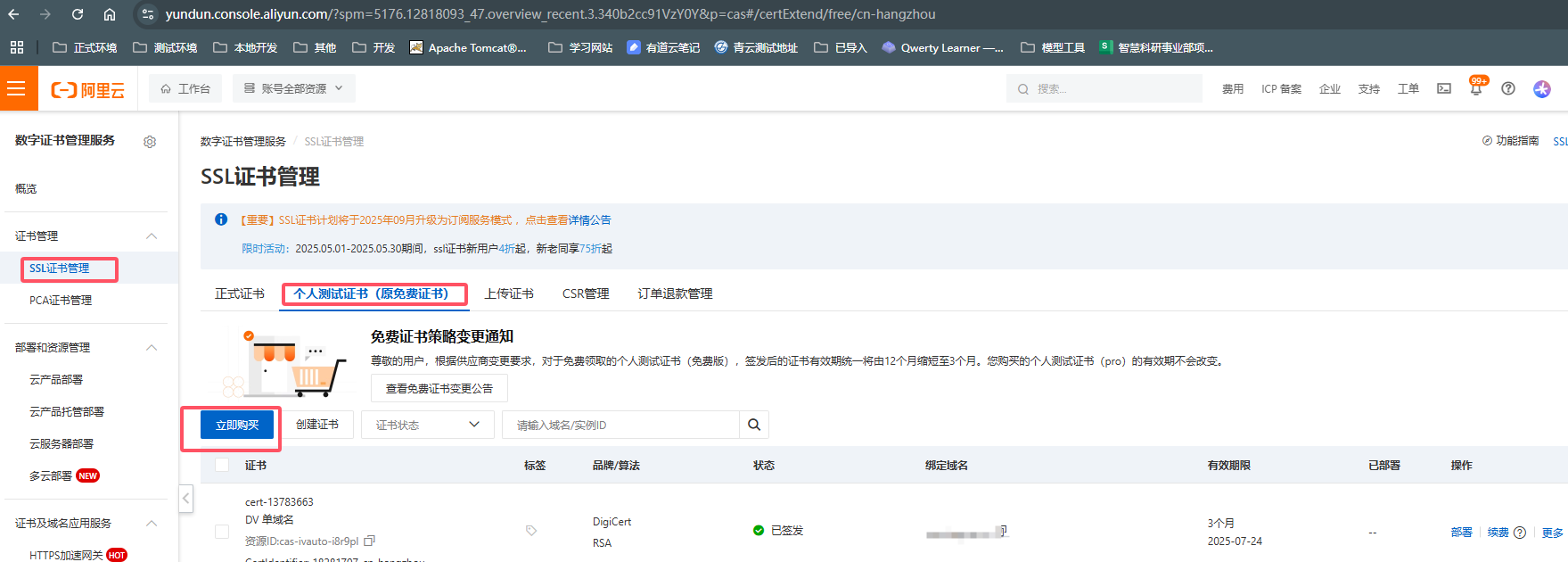The image size is (1568, 562).
Task: Click the Aliyun logo
Action: 88,90
